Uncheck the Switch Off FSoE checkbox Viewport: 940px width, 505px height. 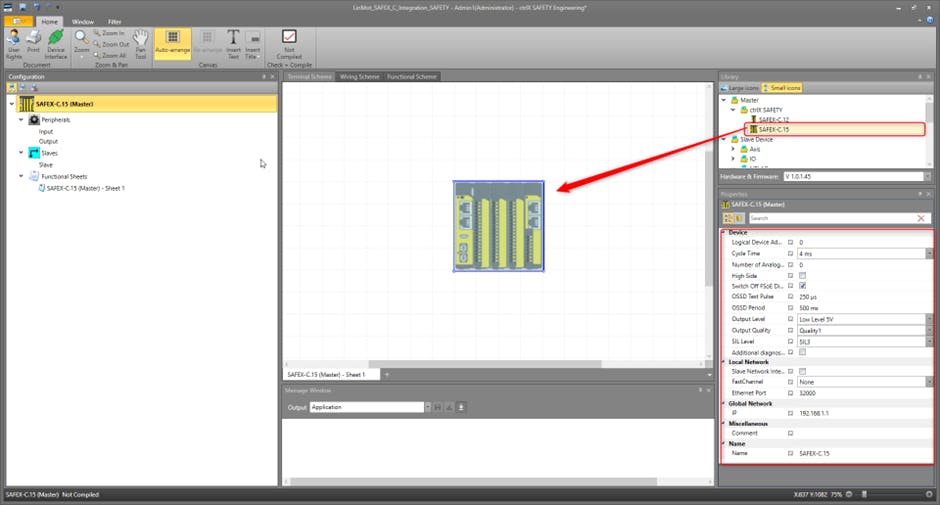(x=802, y=286)
